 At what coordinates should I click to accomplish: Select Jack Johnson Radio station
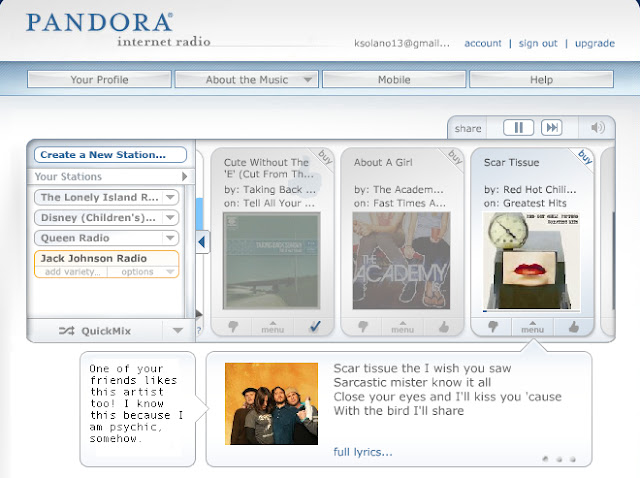click(x=94, y=258)
